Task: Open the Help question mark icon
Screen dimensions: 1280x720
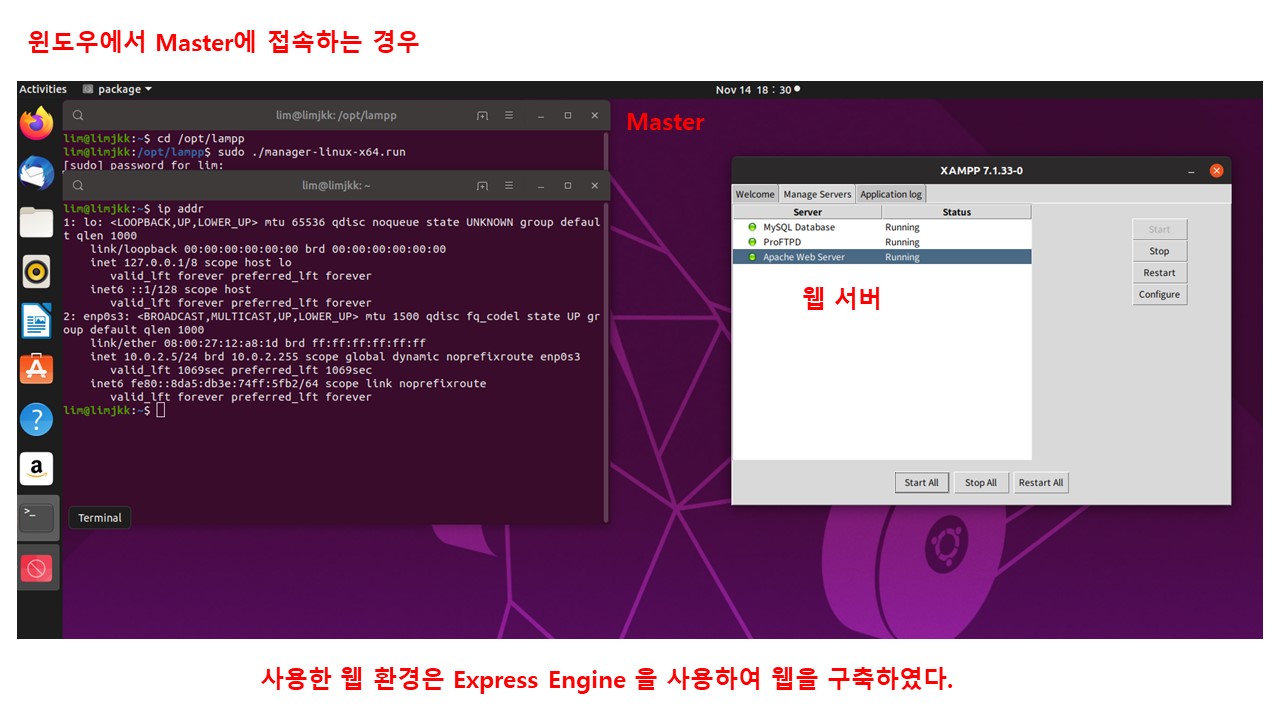Action: tap(37, 419)
